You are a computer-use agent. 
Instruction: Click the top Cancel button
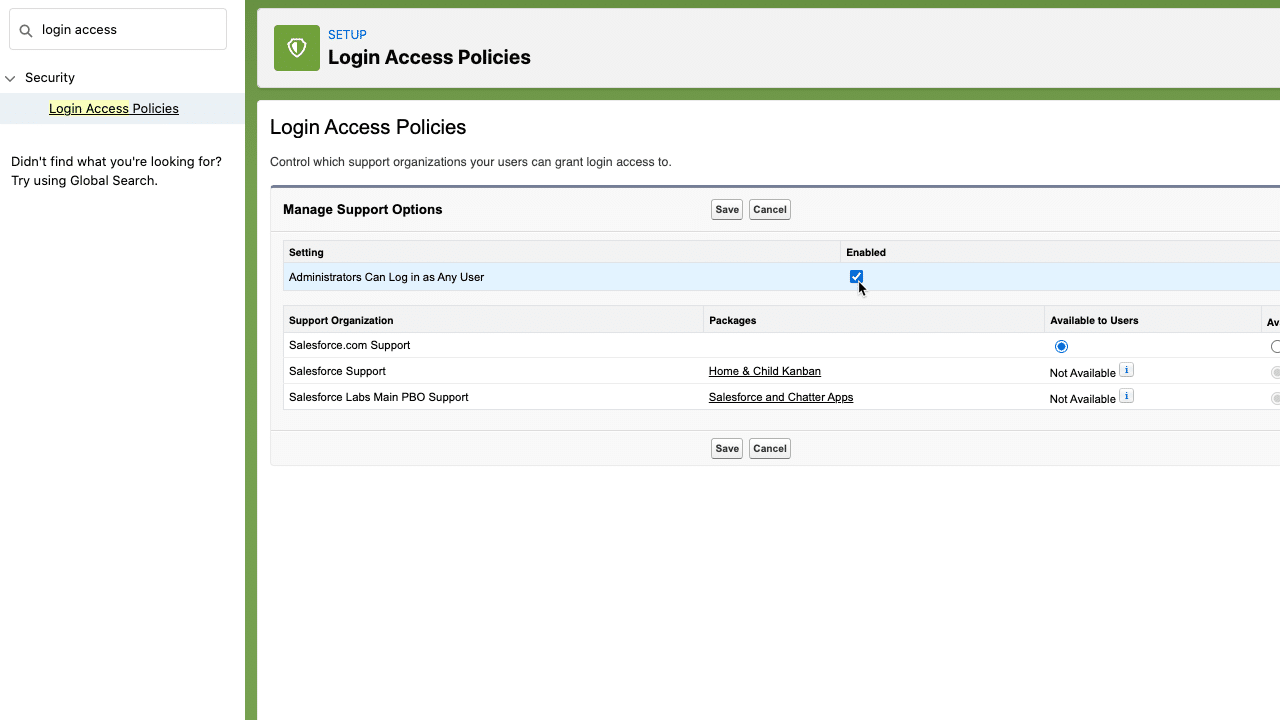tap(769, 209)
